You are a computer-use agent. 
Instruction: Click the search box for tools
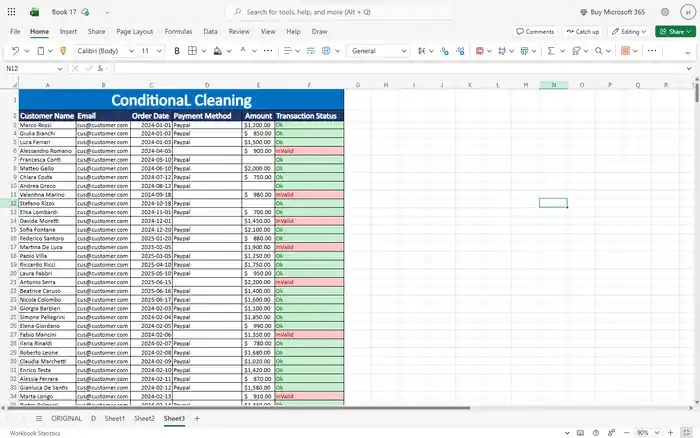click(339, 12)
